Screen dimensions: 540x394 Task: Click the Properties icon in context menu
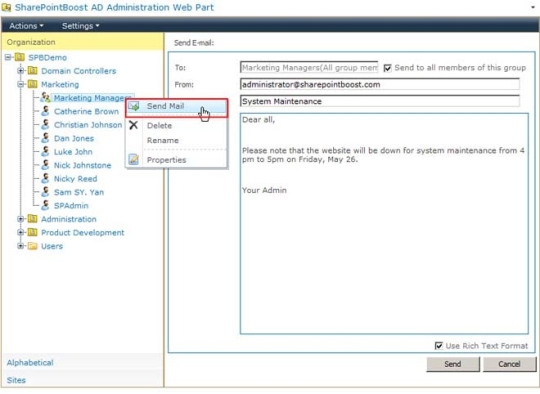coord(134,159)
